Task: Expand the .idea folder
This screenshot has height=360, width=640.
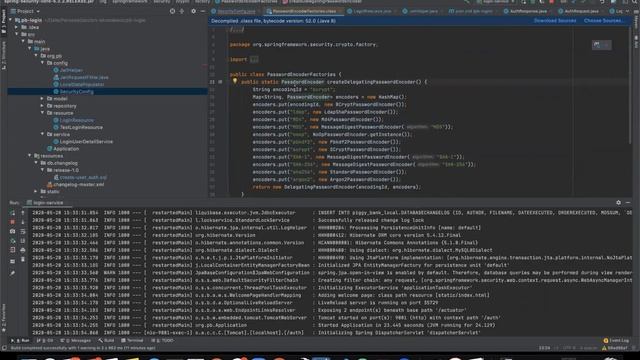Action: (17, 27)
